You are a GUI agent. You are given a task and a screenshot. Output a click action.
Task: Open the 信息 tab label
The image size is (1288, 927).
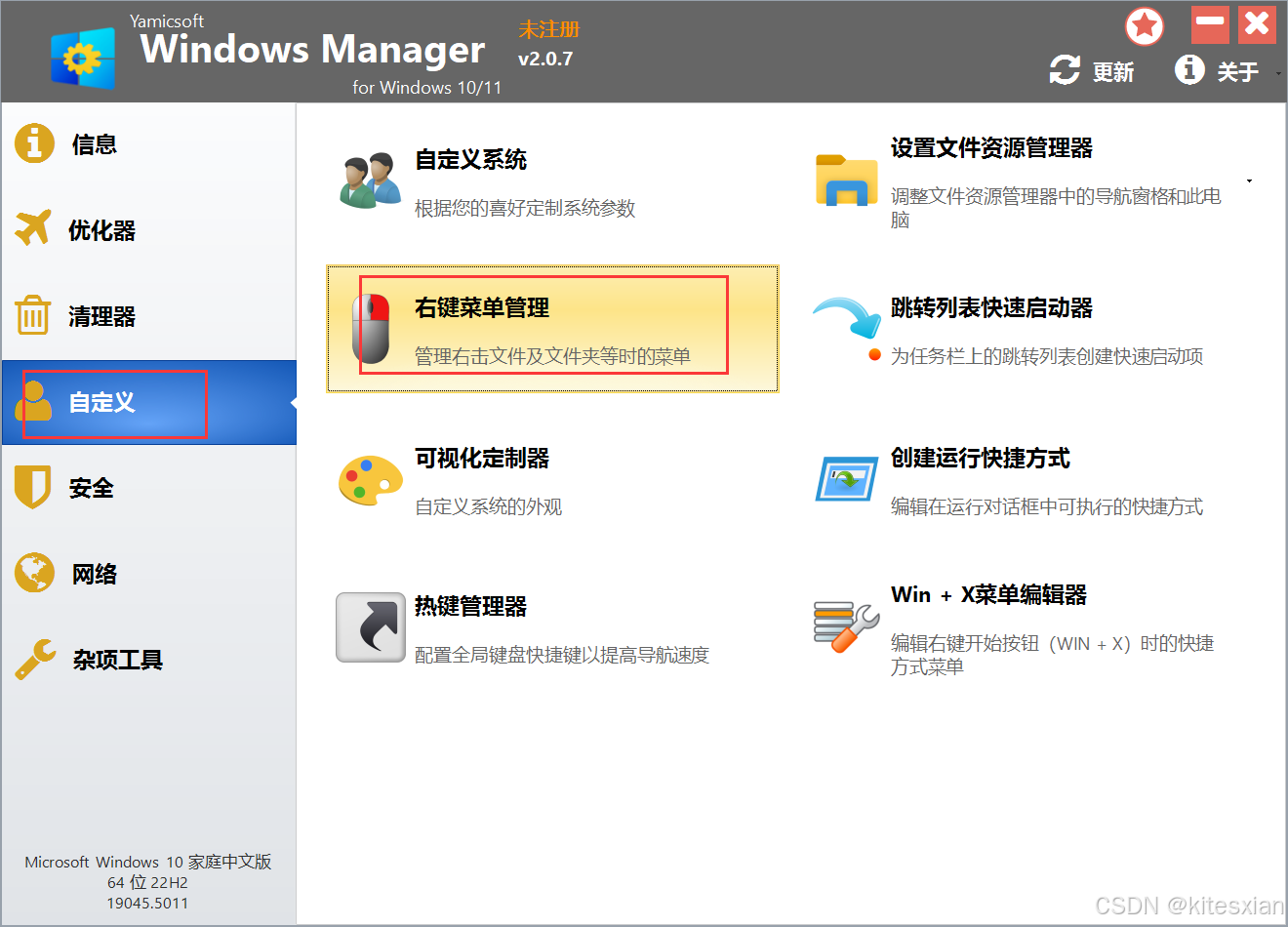[95, 144]
